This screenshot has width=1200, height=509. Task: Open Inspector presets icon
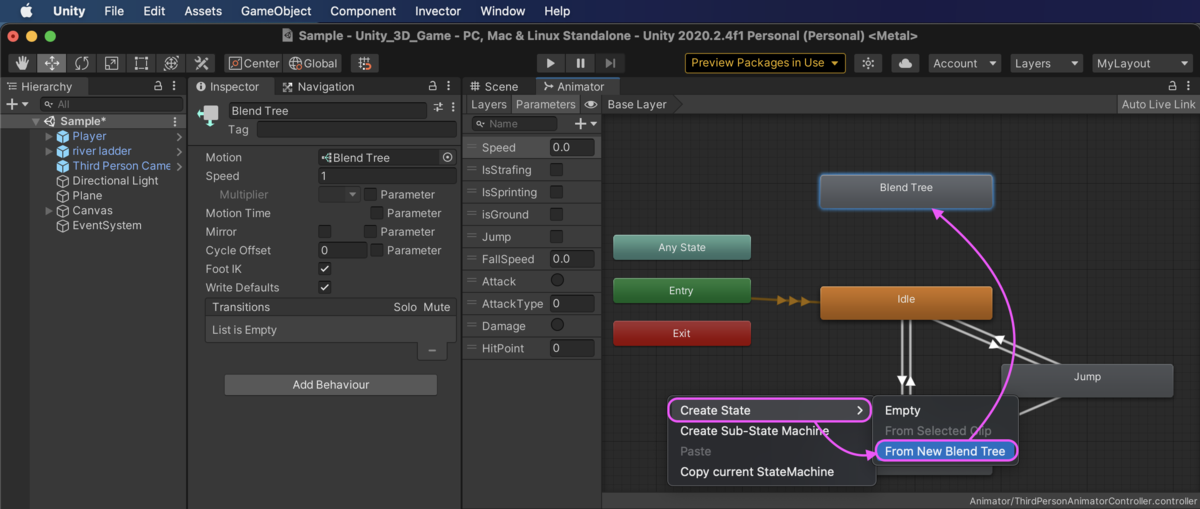(438, 108)
